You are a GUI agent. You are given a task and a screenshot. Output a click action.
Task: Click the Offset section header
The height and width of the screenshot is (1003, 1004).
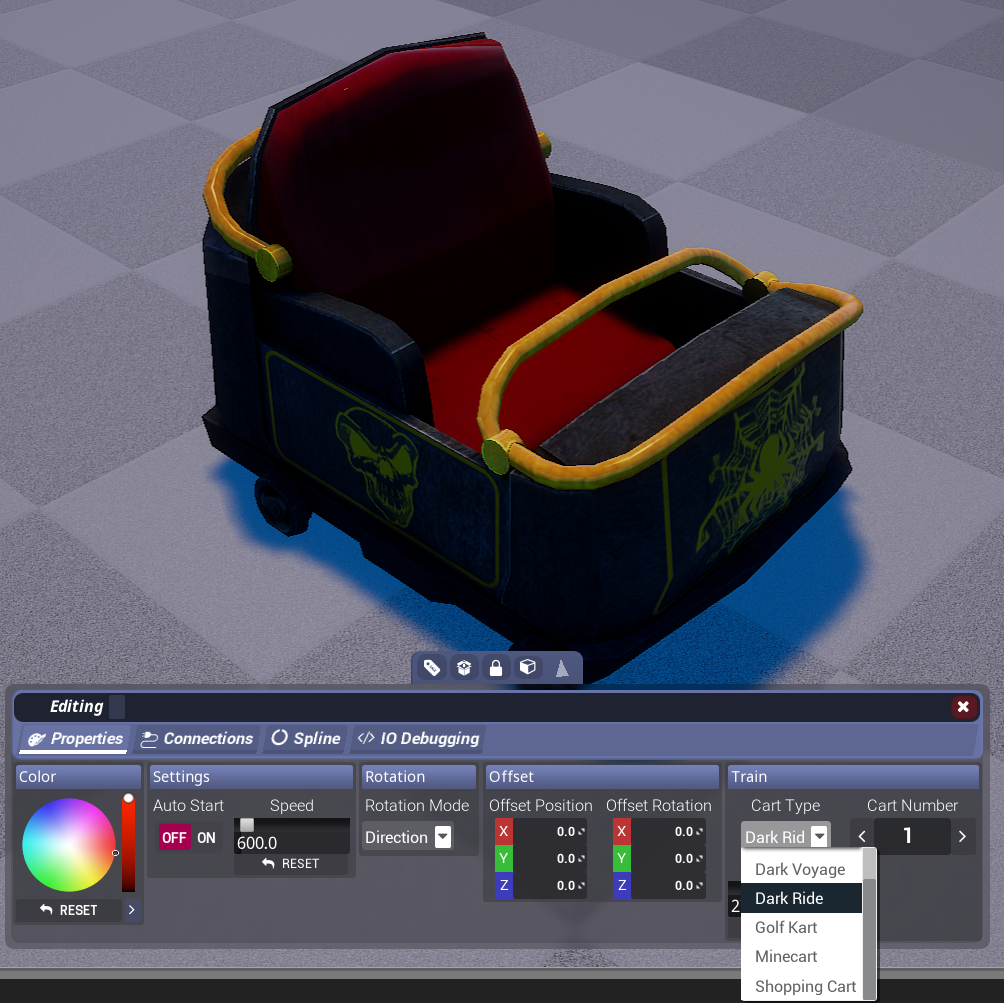(x=602, y=777)
